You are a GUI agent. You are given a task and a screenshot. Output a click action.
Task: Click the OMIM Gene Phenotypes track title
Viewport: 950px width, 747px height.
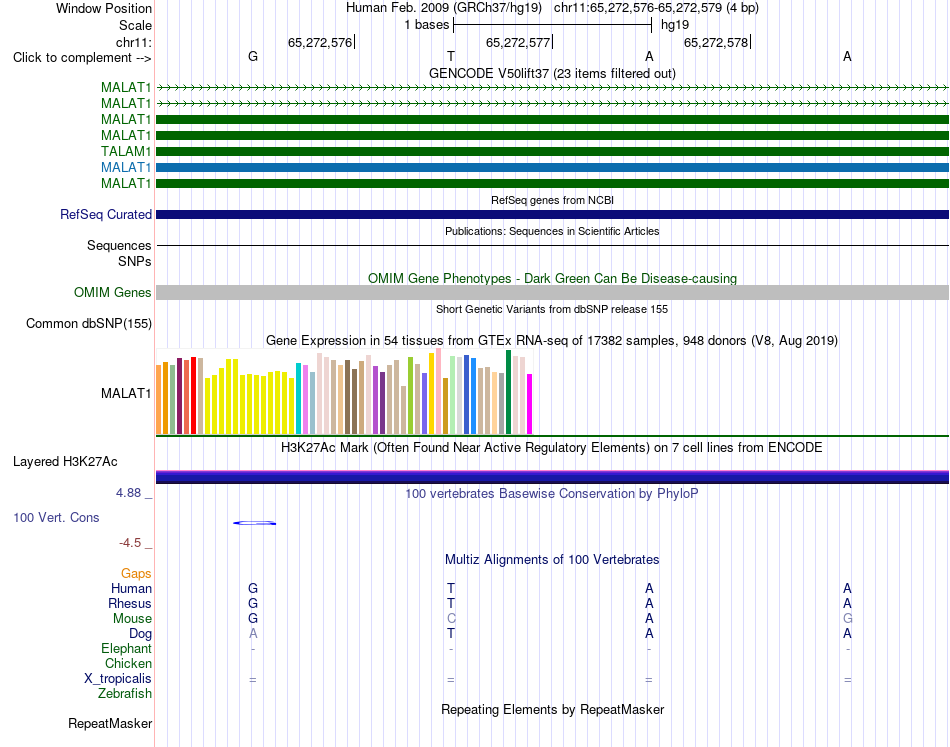click(552, 279)
